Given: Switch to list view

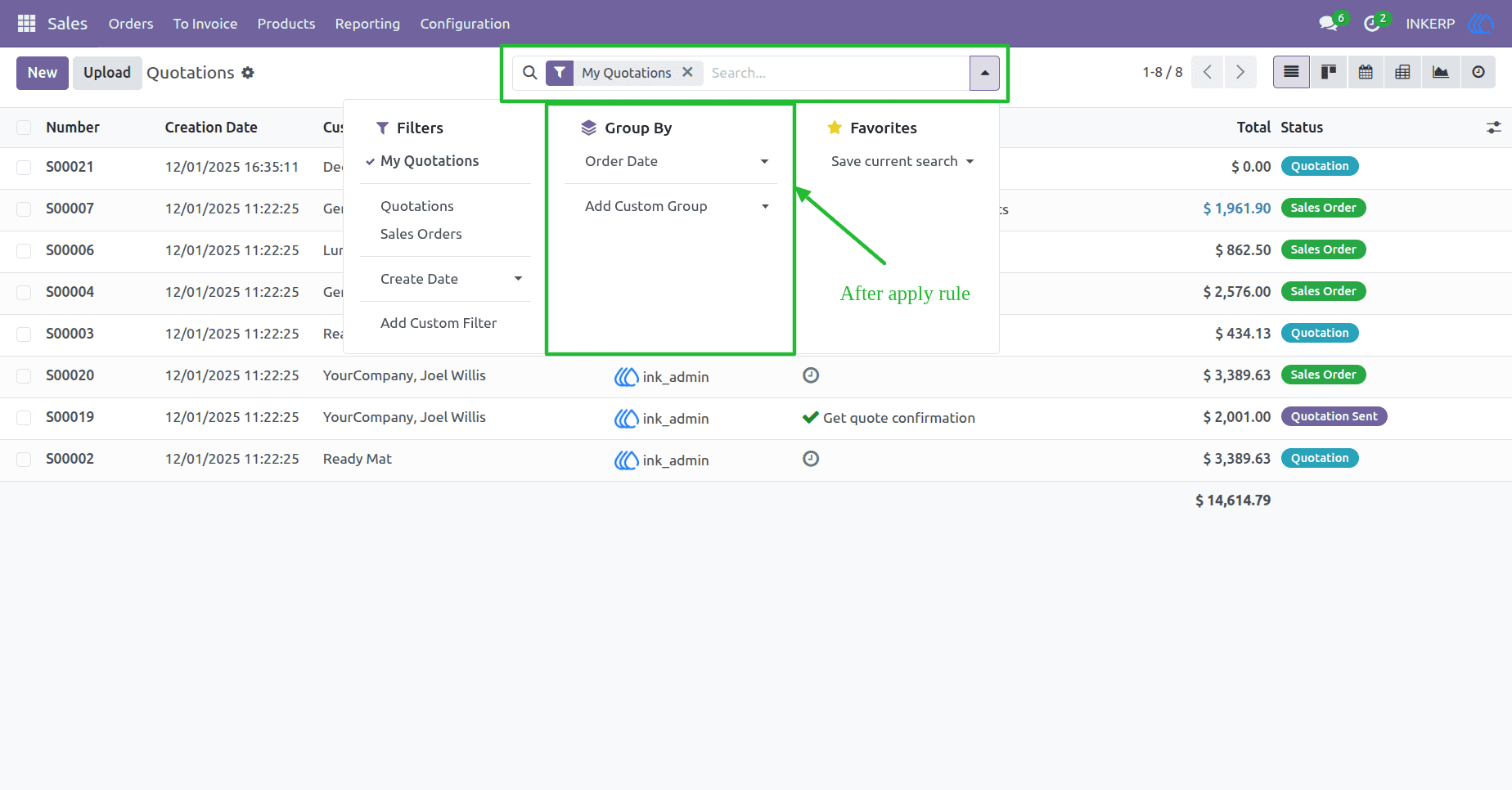Looking at the screenshot, I should tap(1291, 73).
